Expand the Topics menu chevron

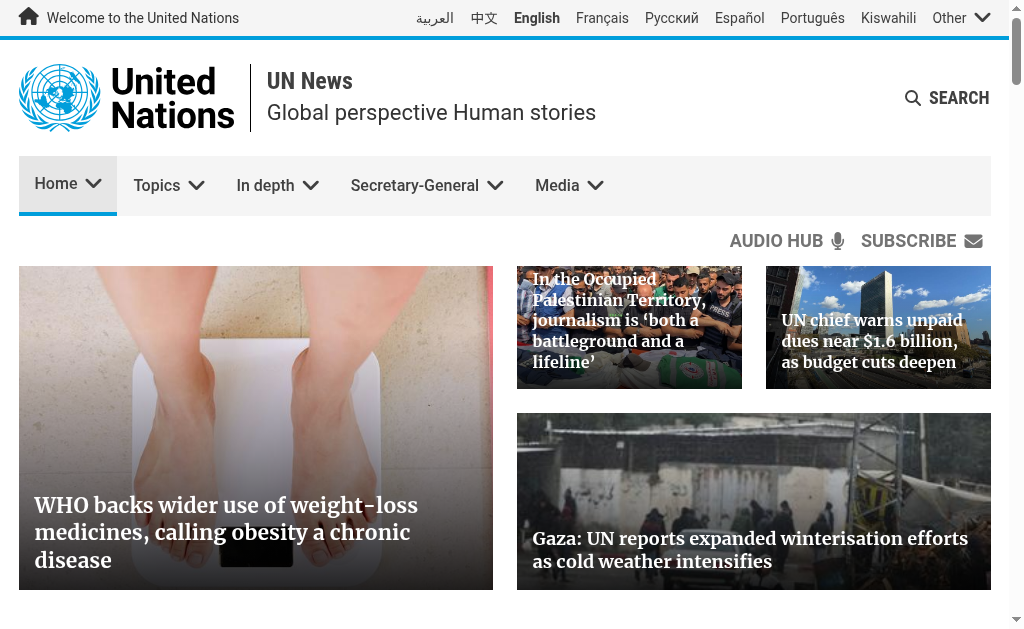coord(197,185)
